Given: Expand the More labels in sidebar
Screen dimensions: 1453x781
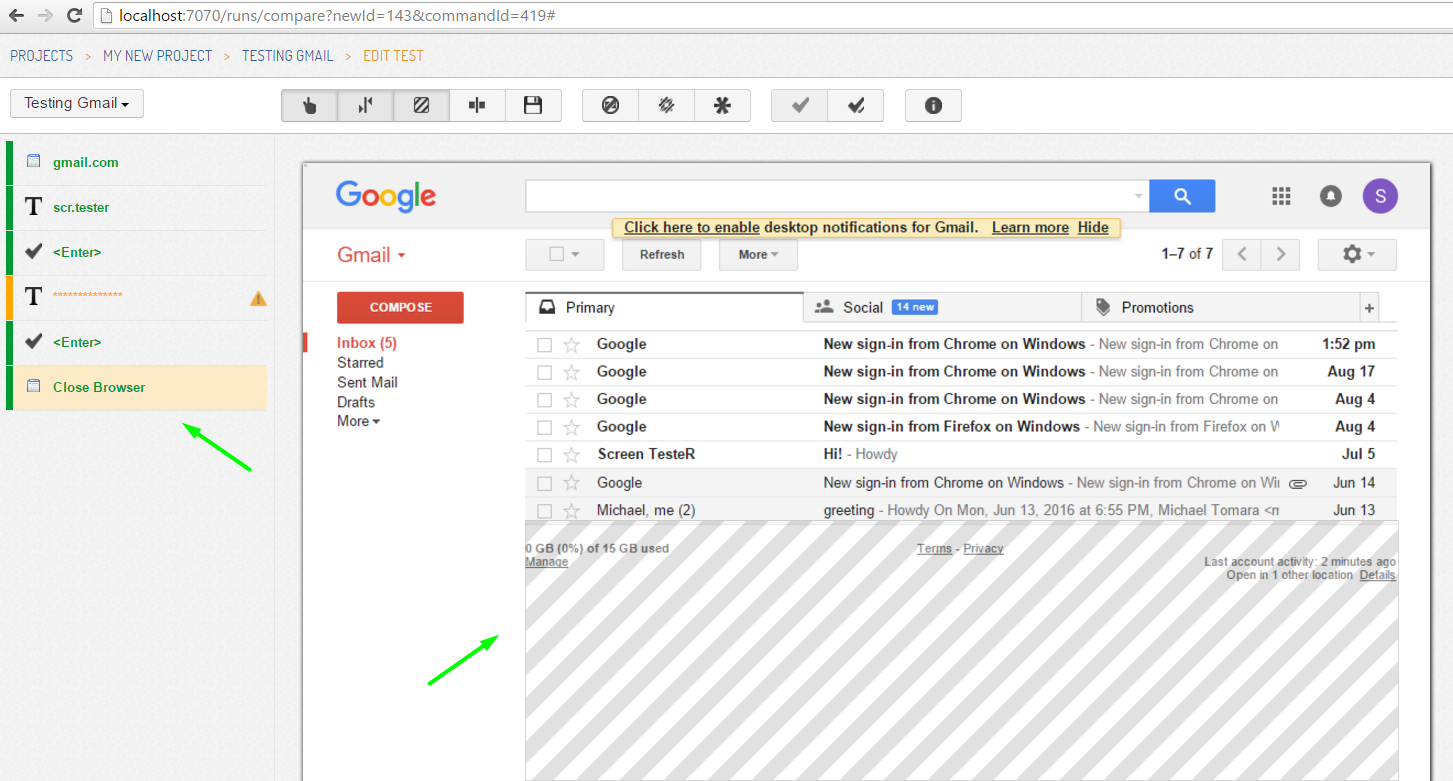Looking at the screenshot, I should pos(358,422).
